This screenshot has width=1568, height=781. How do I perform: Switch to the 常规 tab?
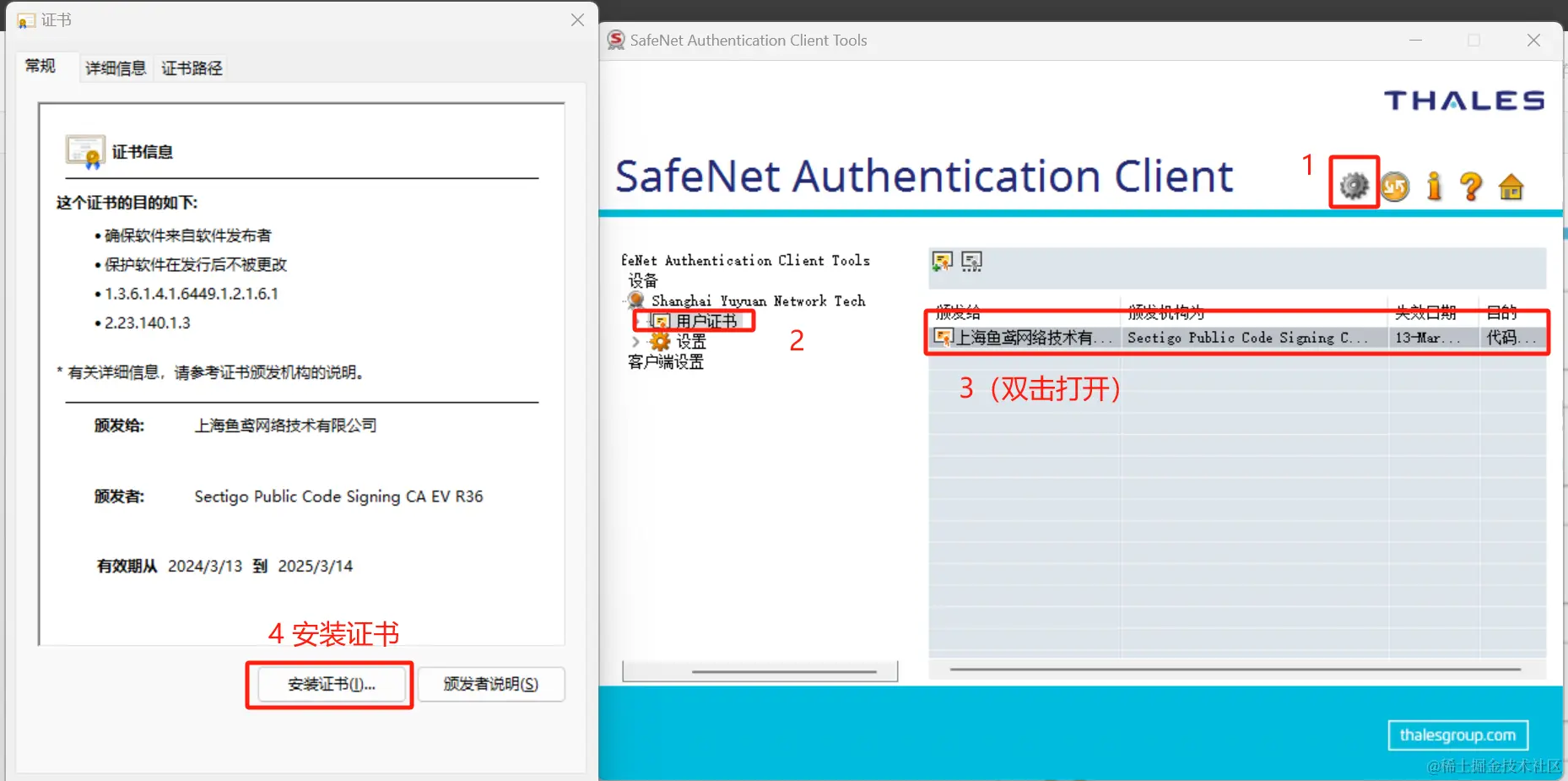pyautogui.click(x=41, y=66)
